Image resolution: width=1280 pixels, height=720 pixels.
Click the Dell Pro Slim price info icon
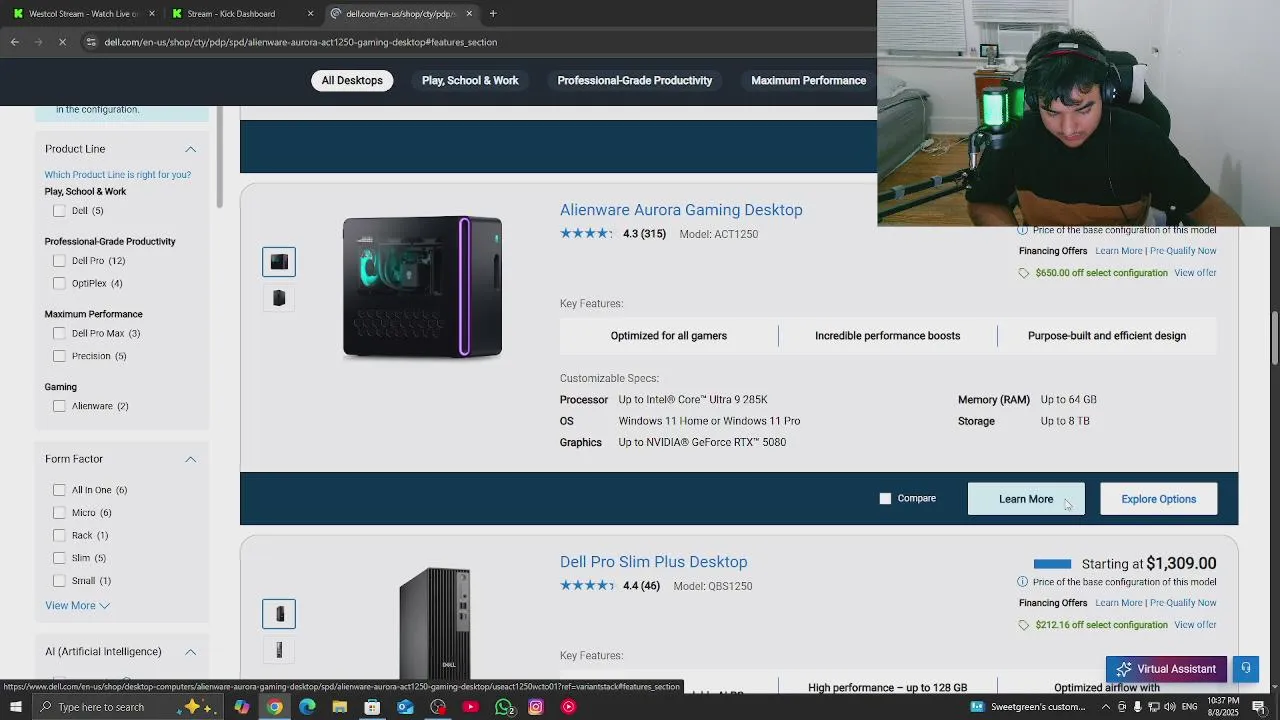pos(1022,582)
